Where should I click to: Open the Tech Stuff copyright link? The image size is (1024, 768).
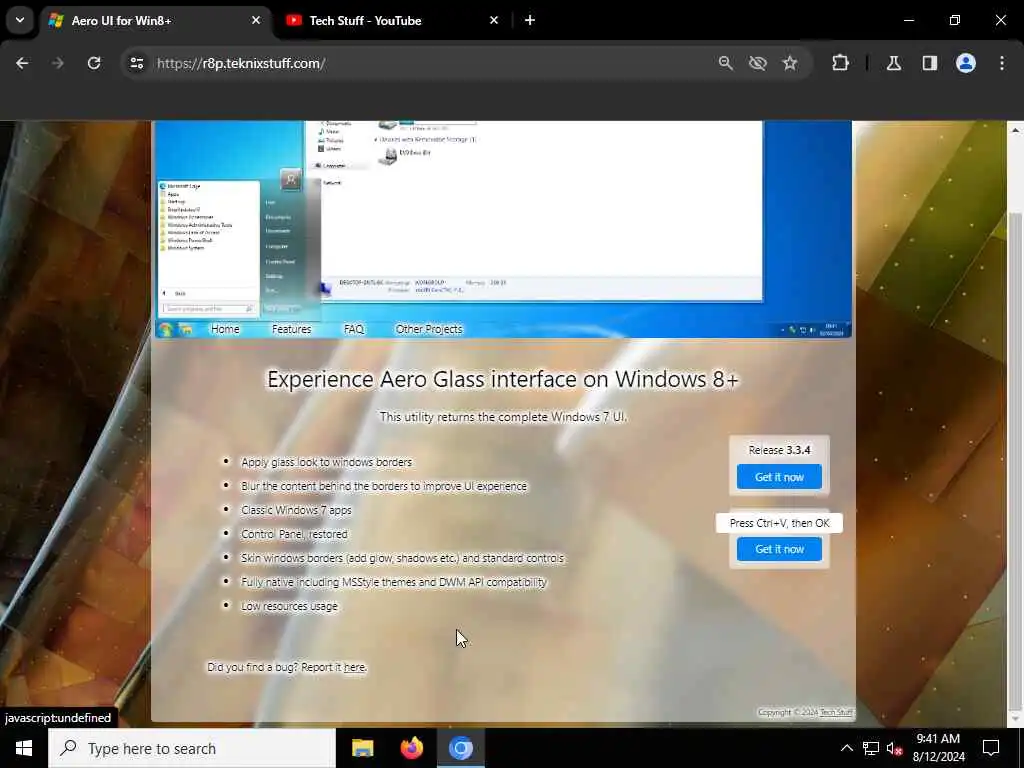[x=836, y=712]
